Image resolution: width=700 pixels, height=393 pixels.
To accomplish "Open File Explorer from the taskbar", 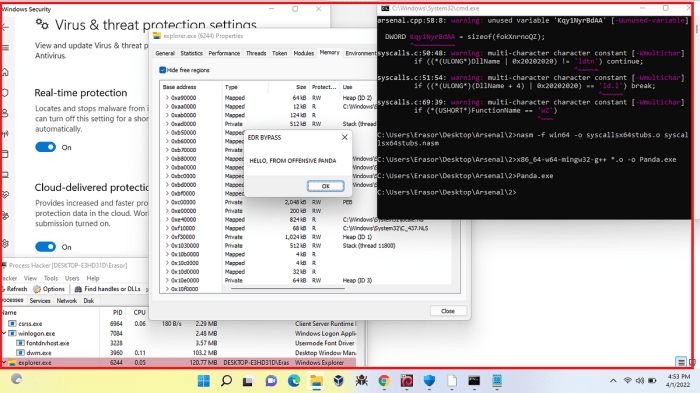I will pos(317,380).
